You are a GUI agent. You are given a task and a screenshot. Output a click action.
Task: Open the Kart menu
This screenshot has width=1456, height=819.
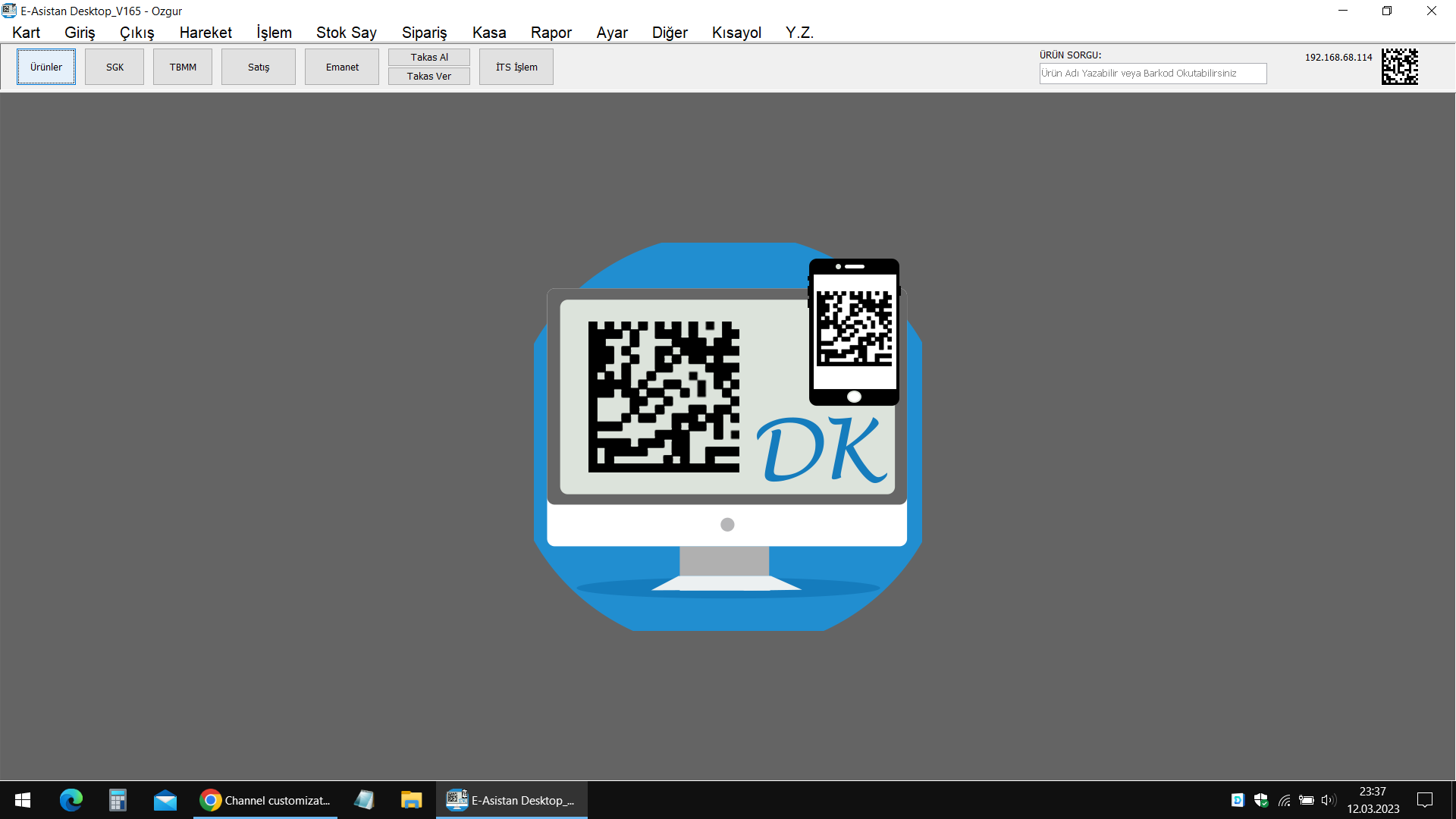tap(27, 33)
